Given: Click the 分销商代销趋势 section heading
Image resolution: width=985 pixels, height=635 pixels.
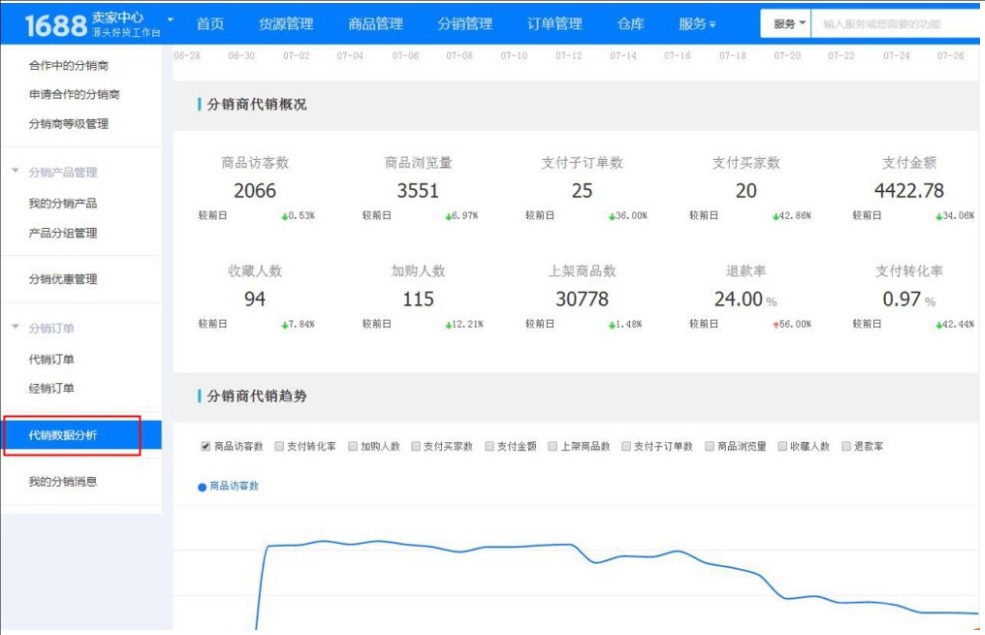Looking at the screenshot, I should point(256,396).
